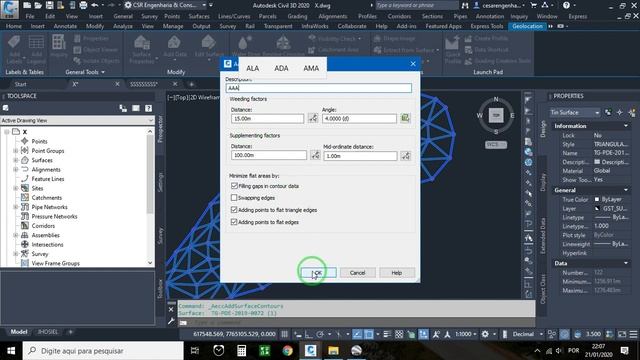The width and height of the screenshot is (640, 360).
Task: Click the Windows Start button
Action: [x=11, y=351]
